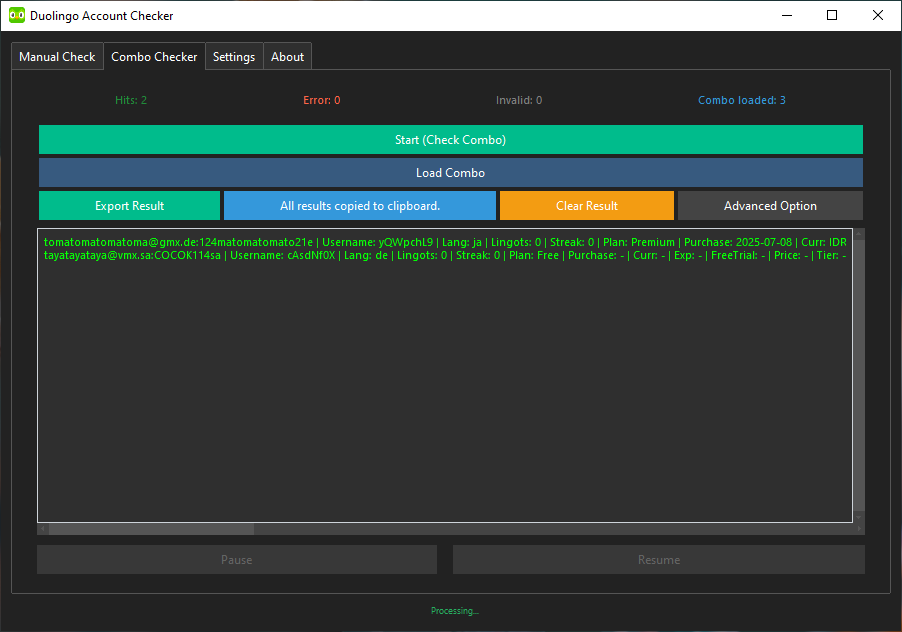Click the orange Clear Result button
Screen dimensions: 902x632
click(587, 206)
